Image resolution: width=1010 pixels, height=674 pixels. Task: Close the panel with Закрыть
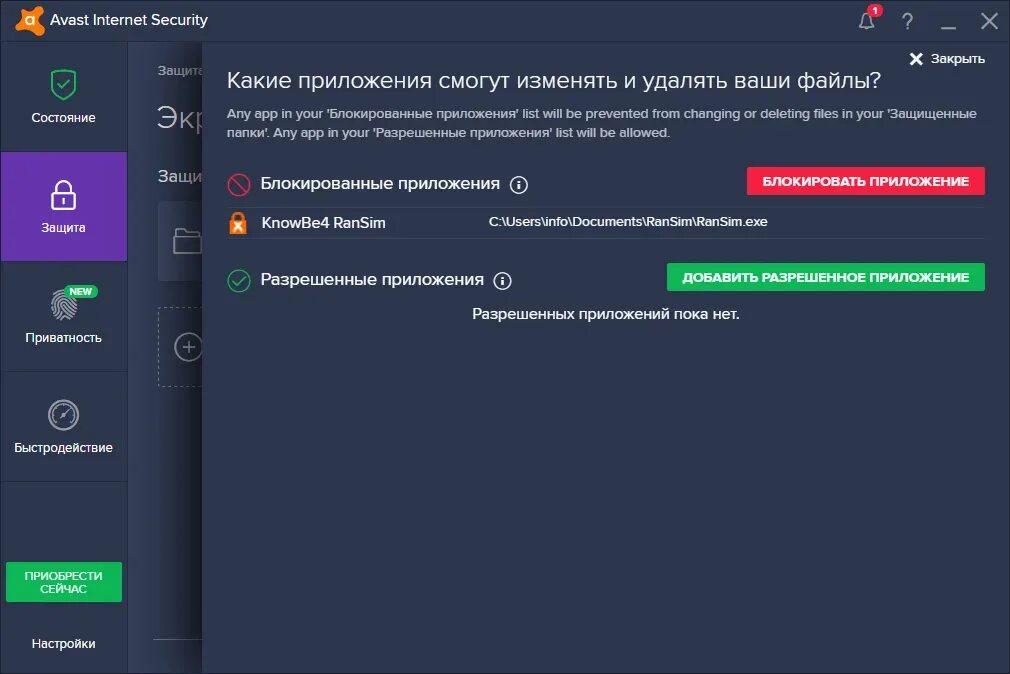(946, 59)
